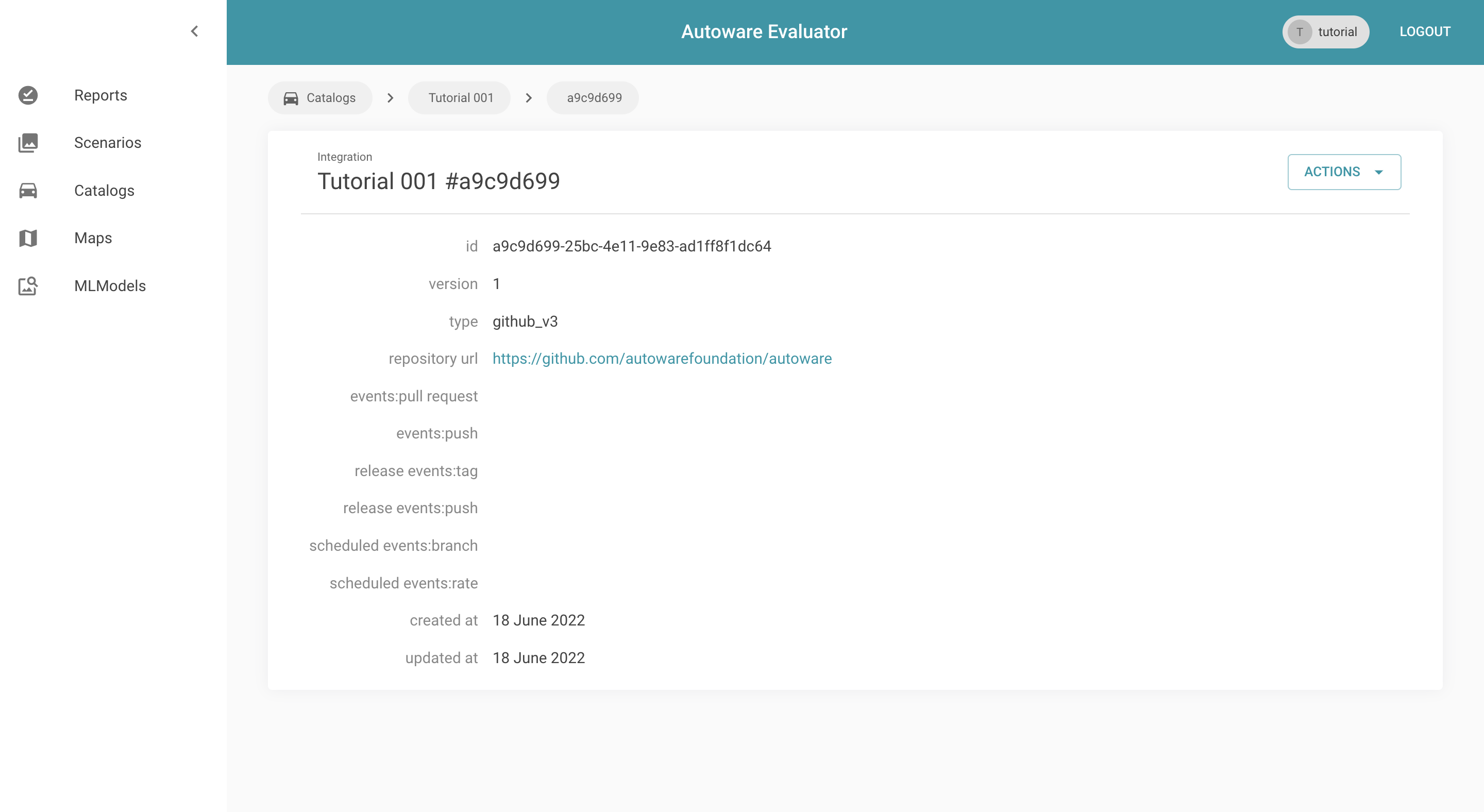This screenshot has width=1484, height=812.
Task: Click the Catalogs car icon in sidebar
Action: point(28,190)
